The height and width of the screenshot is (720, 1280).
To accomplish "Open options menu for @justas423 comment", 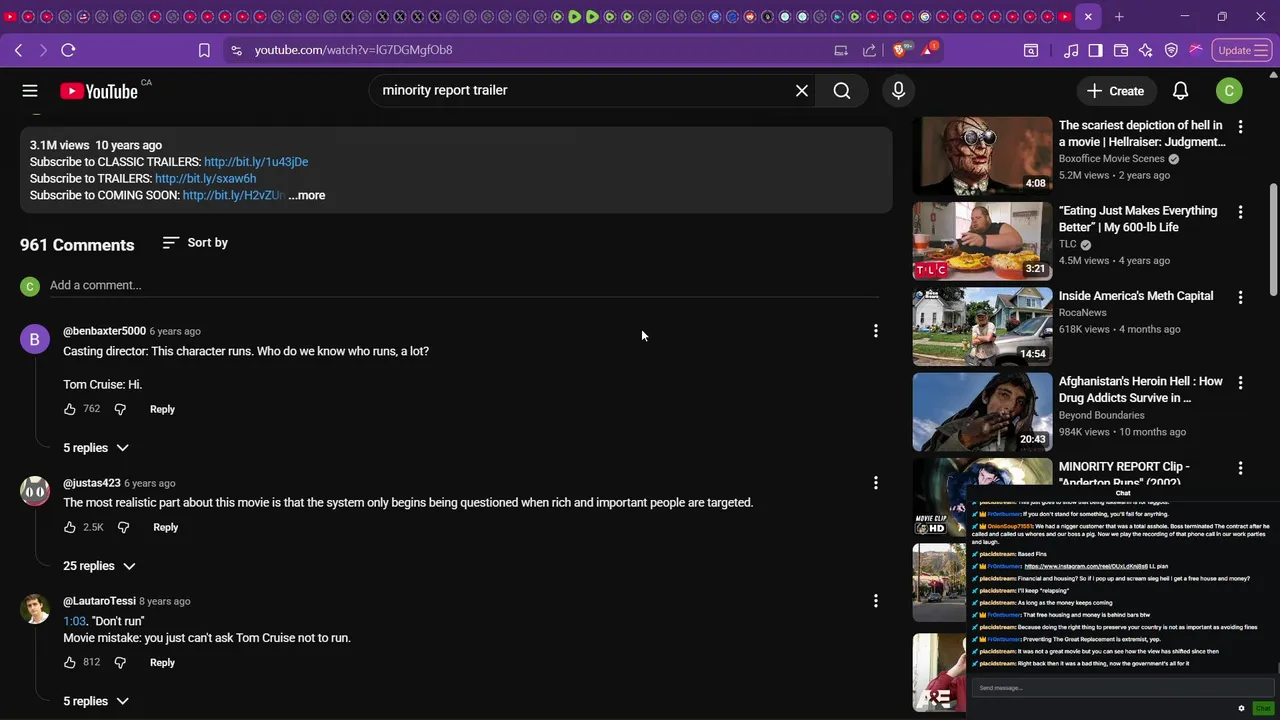I will [876, 483].
